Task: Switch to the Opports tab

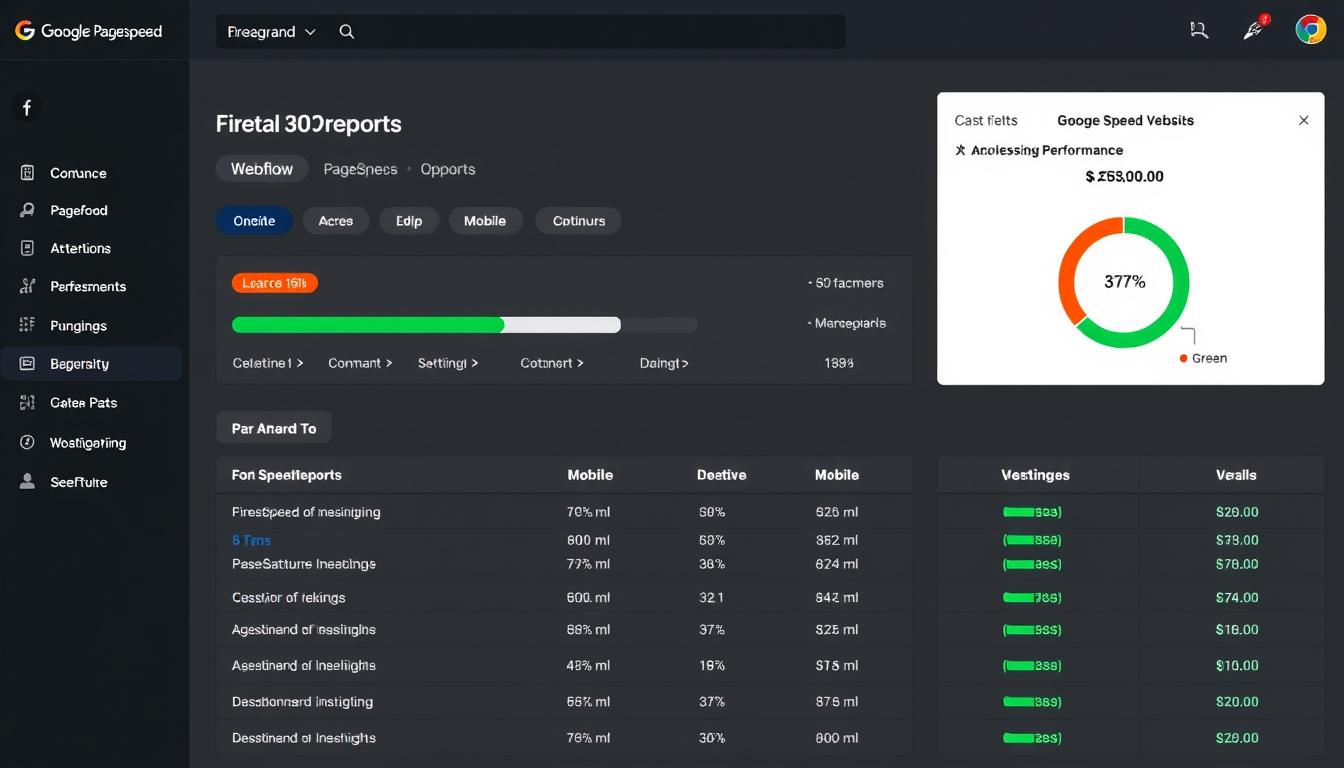Action: pos(448,169)
